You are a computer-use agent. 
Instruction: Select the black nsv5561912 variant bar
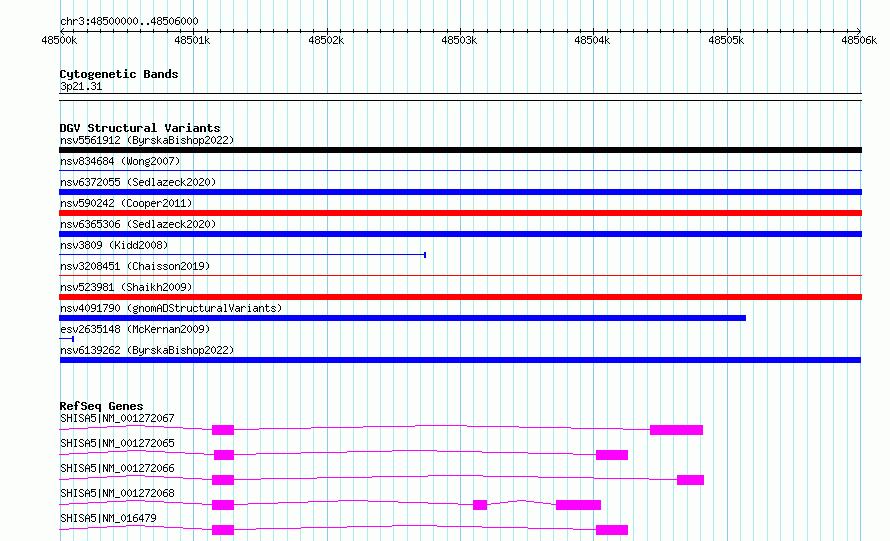(460, 150)
